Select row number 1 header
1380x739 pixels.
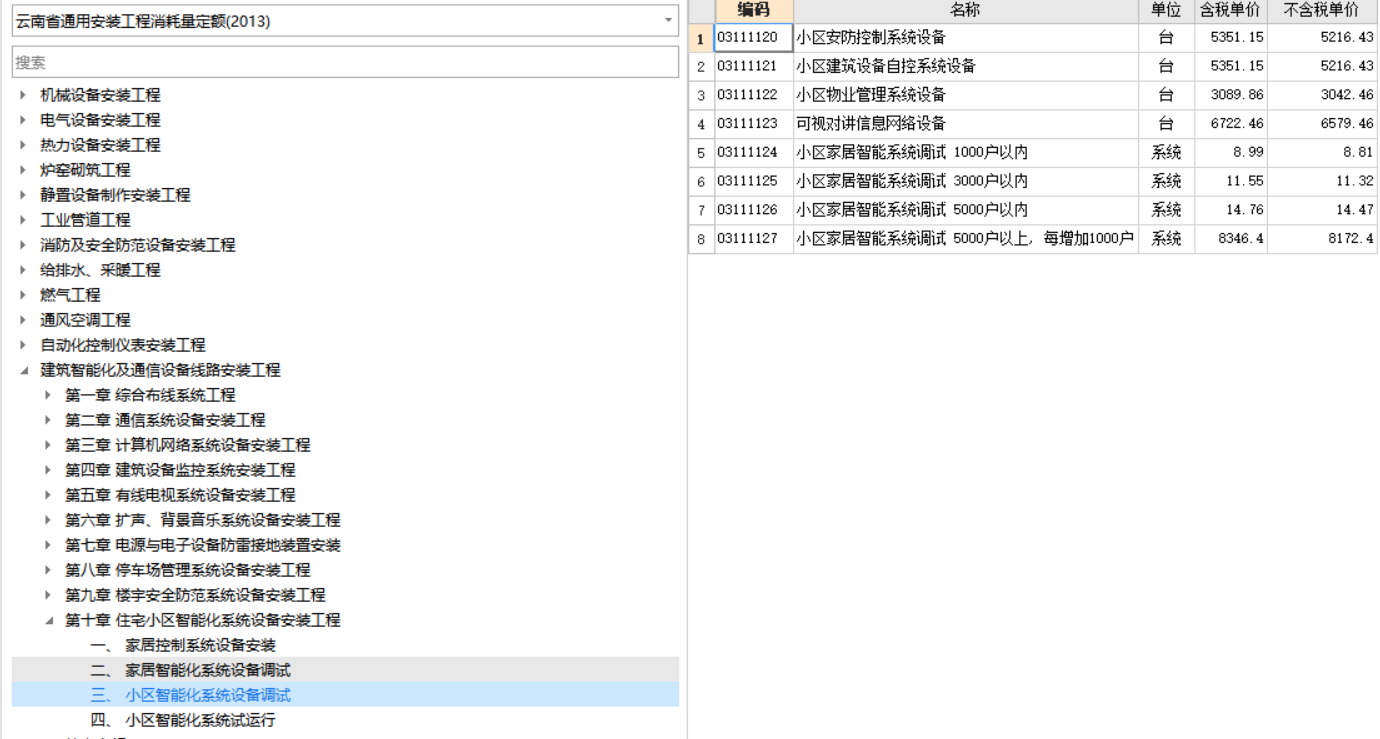coord(701,37)
